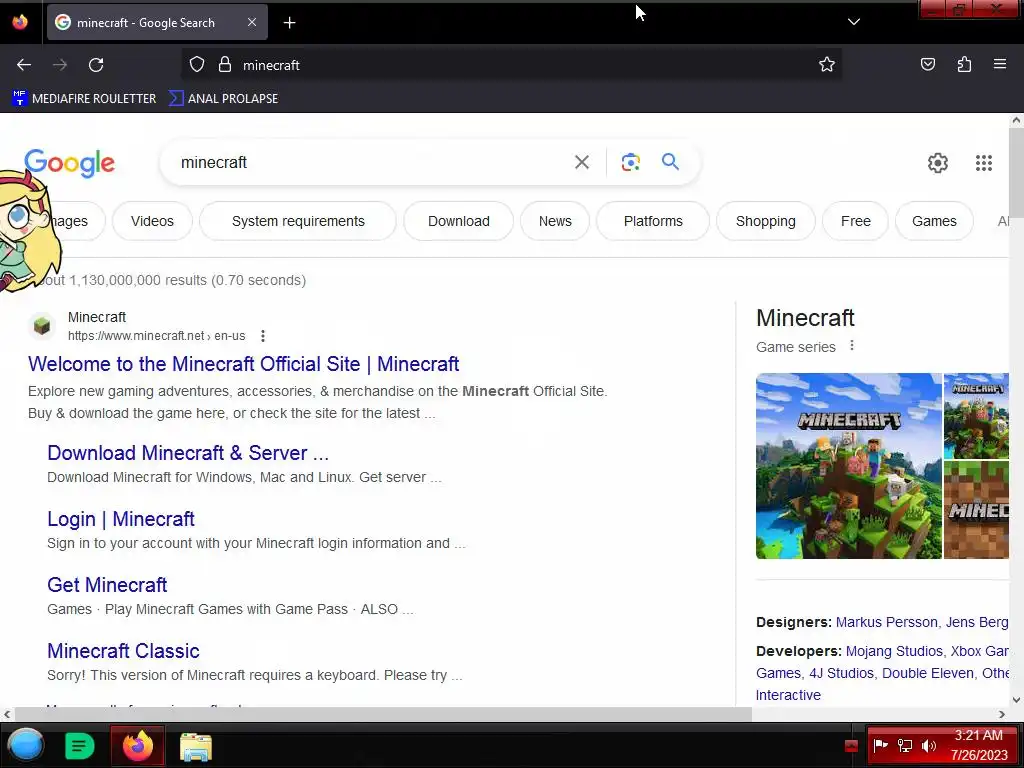Open the clock showing 3:21 AM

979,745
